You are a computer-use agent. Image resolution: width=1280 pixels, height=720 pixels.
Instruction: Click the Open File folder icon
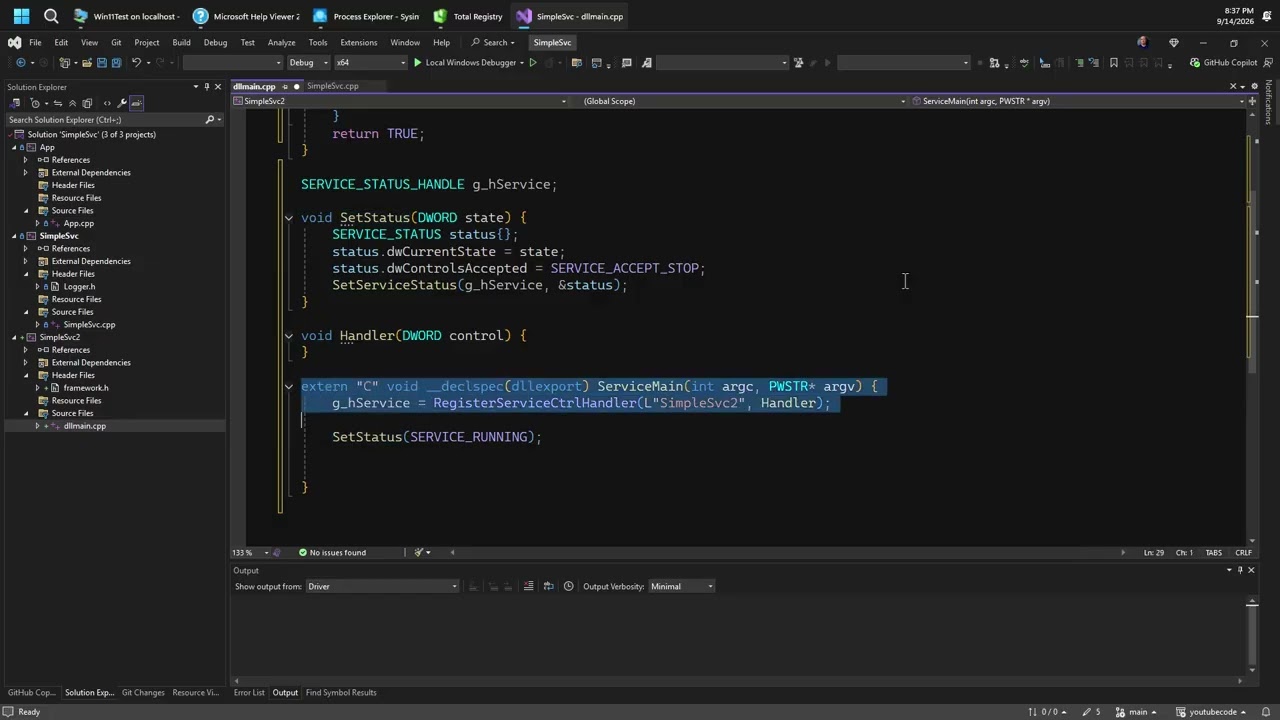87,63
